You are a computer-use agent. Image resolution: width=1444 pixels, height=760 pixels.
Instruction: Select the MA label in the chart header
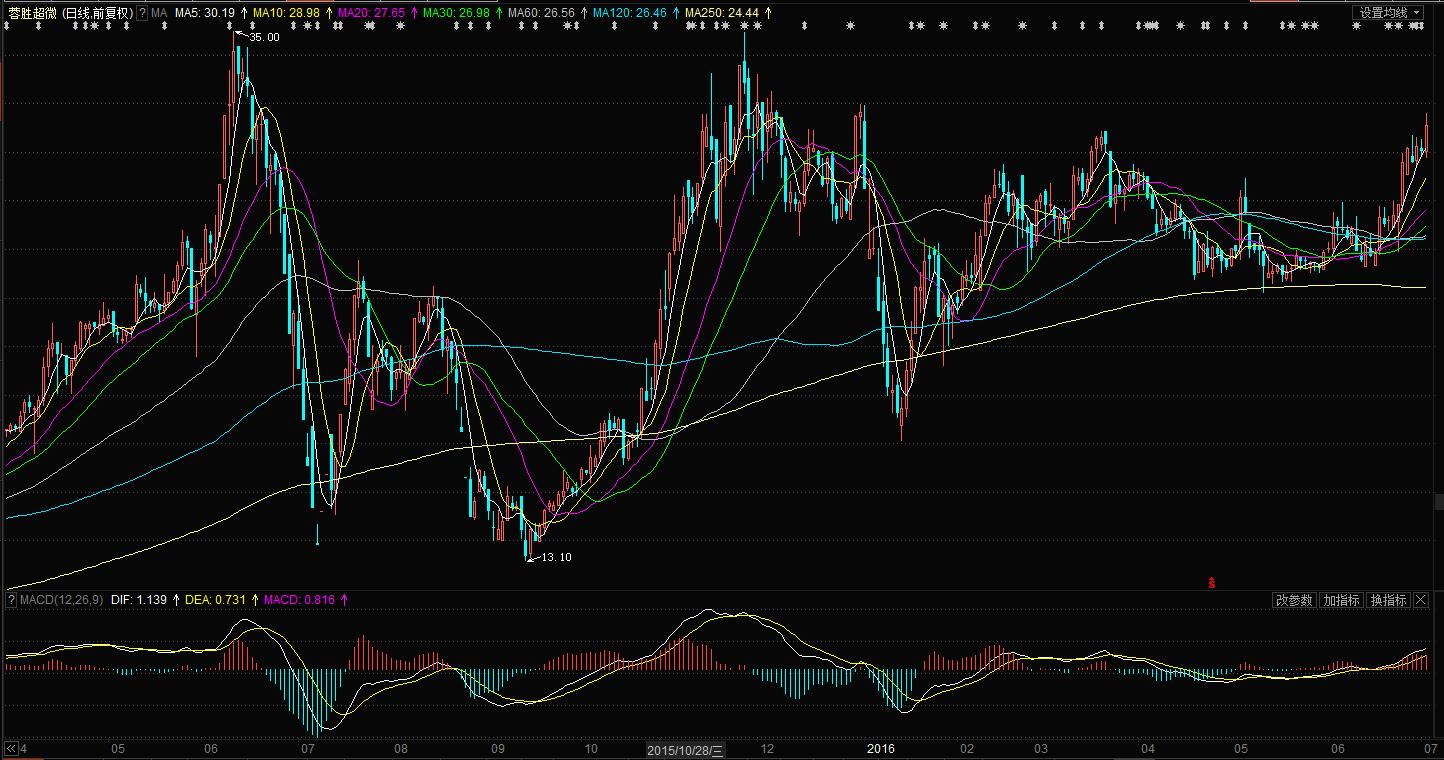point(159,13)
